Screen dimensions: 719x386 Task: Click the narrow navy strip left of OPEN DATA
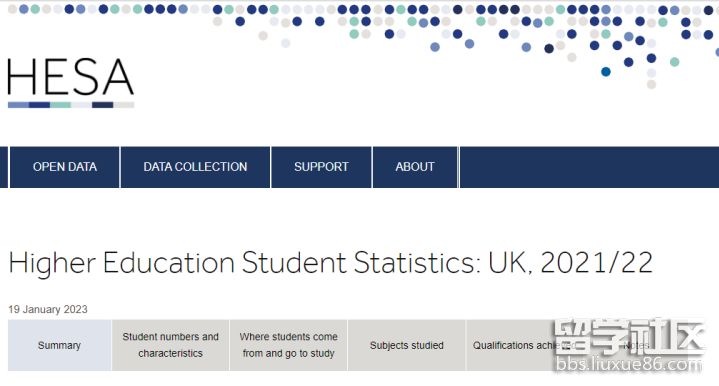click(x=4, y=167)
